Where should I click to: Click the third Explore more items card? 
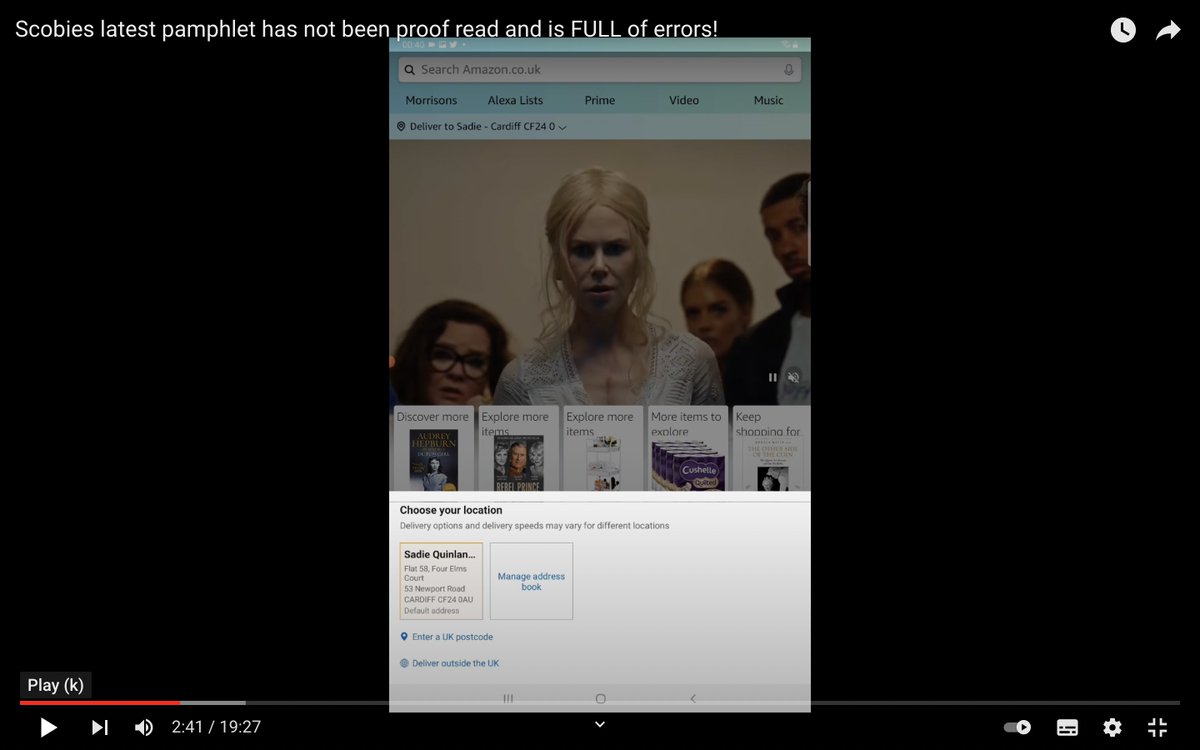(602, 448)
